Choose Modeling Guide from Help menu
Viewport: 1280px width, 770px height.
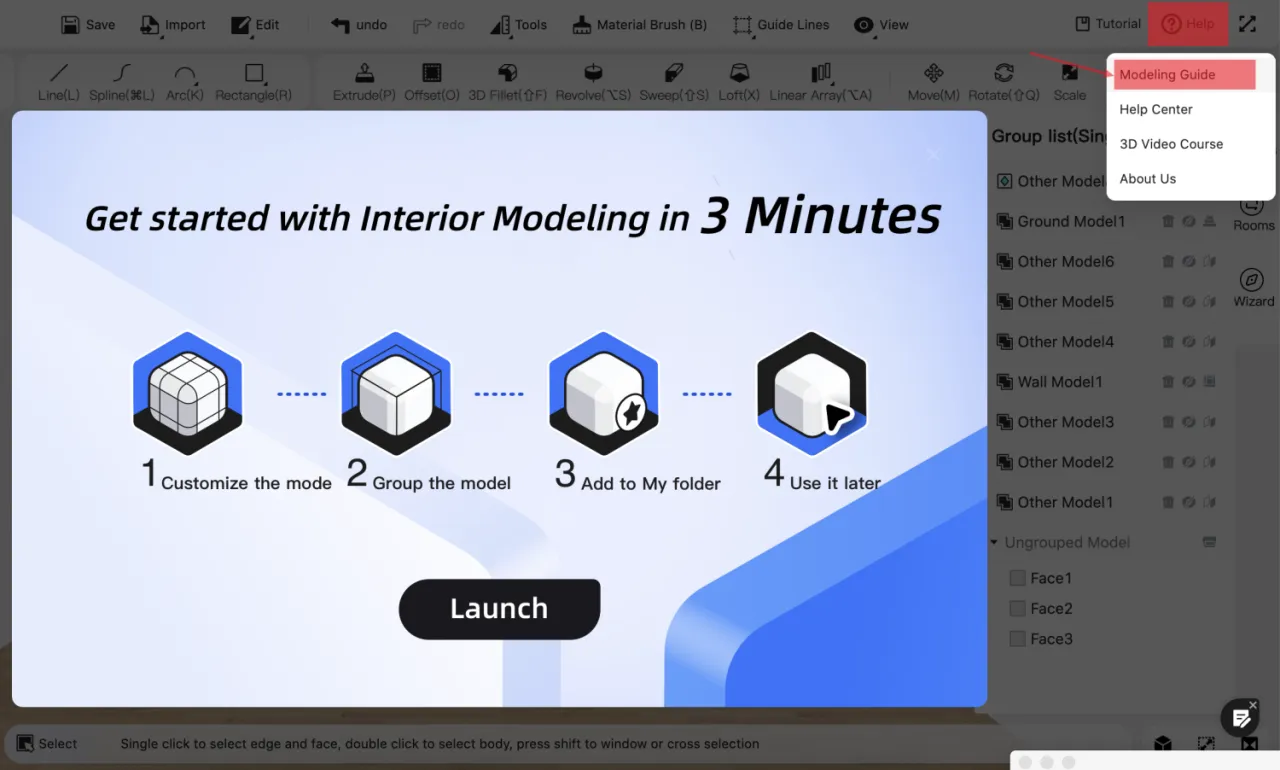[1167, 75]
